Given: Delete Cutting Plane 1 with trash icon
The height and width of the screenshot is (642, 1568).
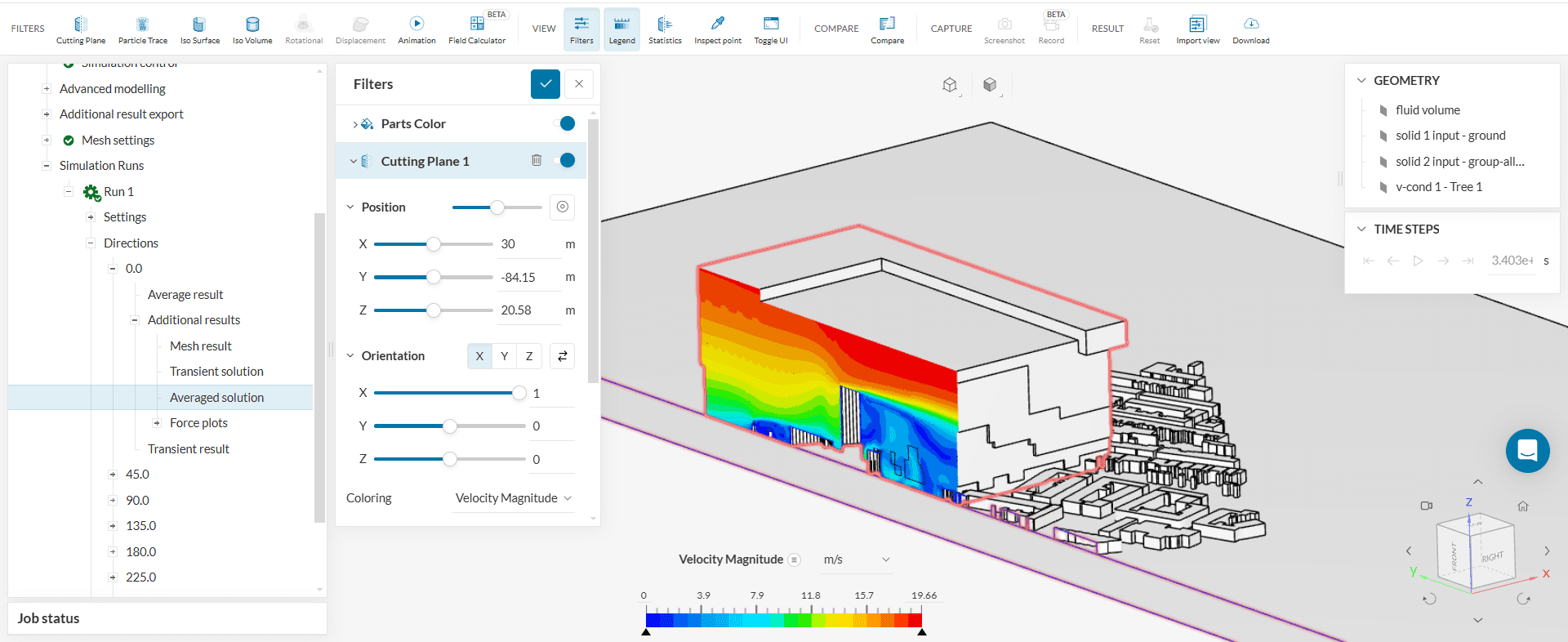Looking at the screenshot, I should 537,161.
